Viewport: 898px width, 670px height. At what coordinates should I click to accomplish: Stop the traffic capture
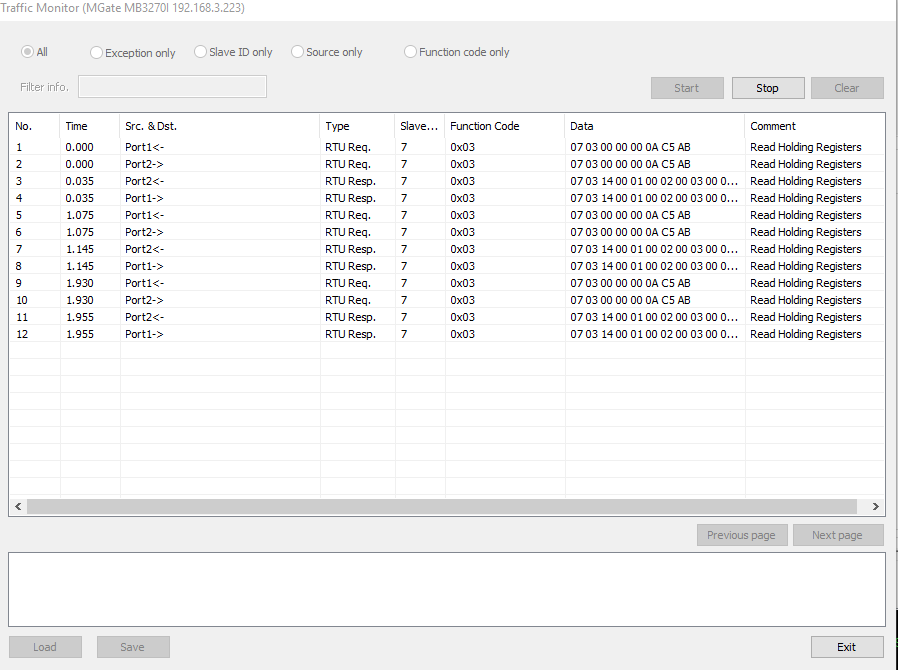click(768, 88)
